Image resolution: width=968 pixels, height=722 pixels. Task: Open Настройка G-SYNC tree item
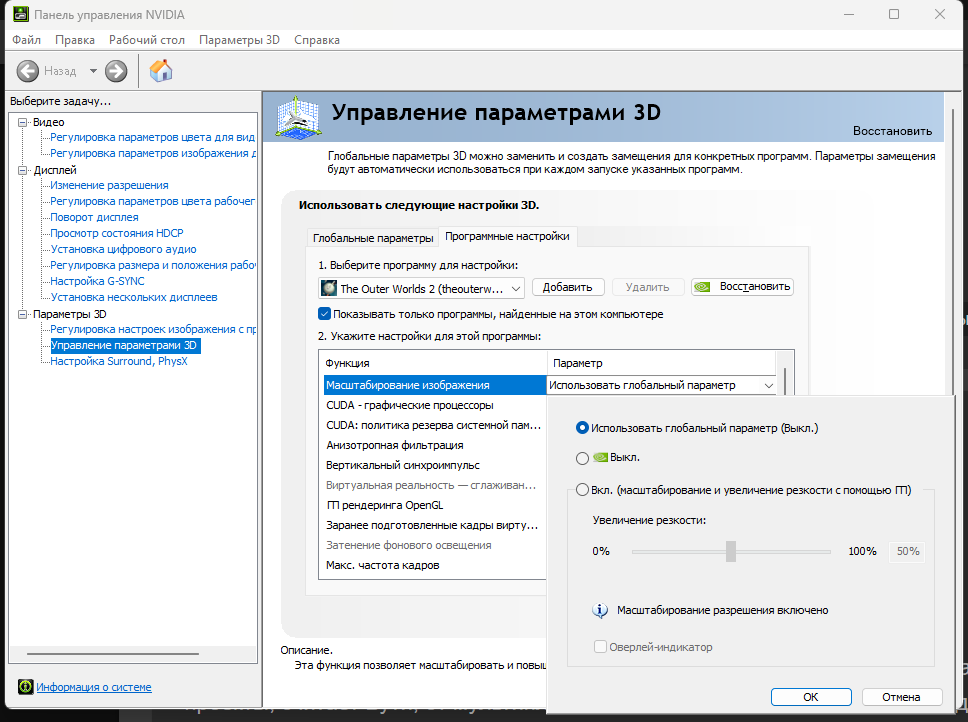point(98,281)
